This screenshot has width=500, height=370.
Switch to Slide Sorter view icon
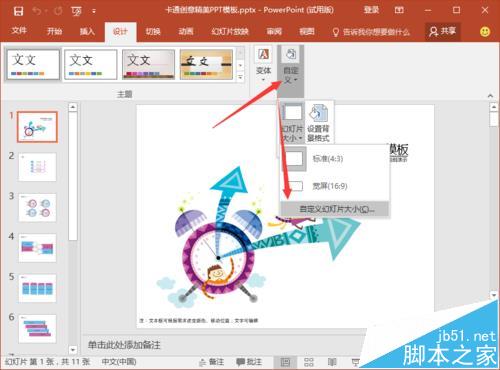[309, 362]
